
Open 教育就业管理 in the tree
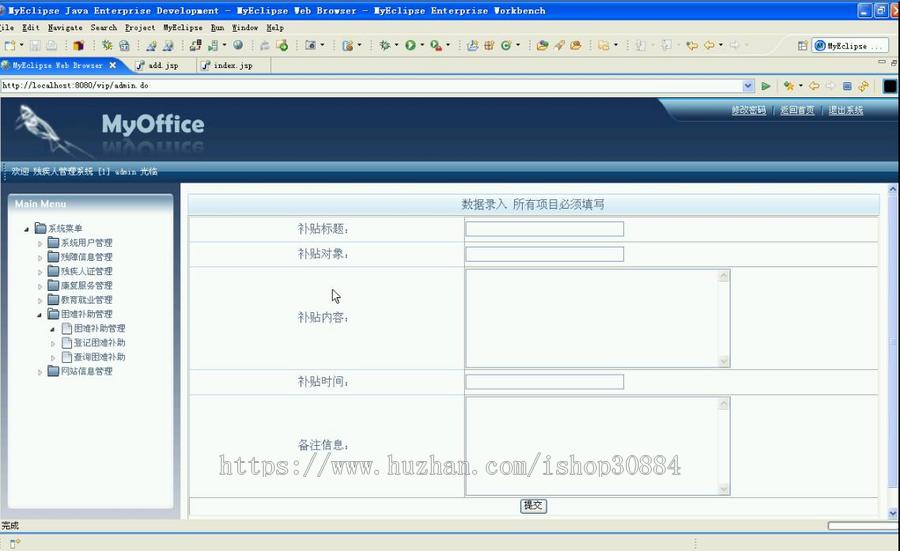point(87,300)
